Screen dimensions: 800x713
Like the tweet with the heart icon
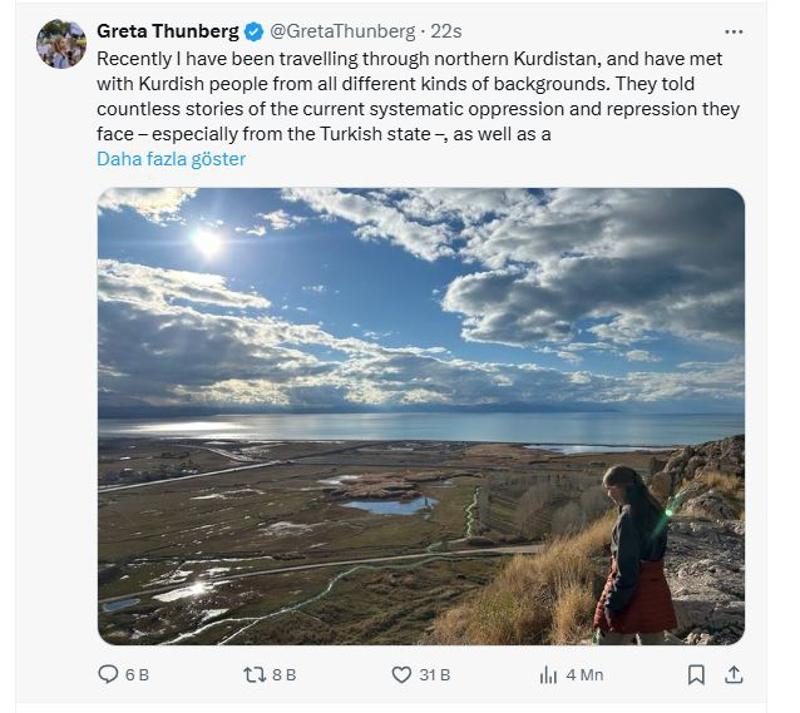tap(401, 675)
